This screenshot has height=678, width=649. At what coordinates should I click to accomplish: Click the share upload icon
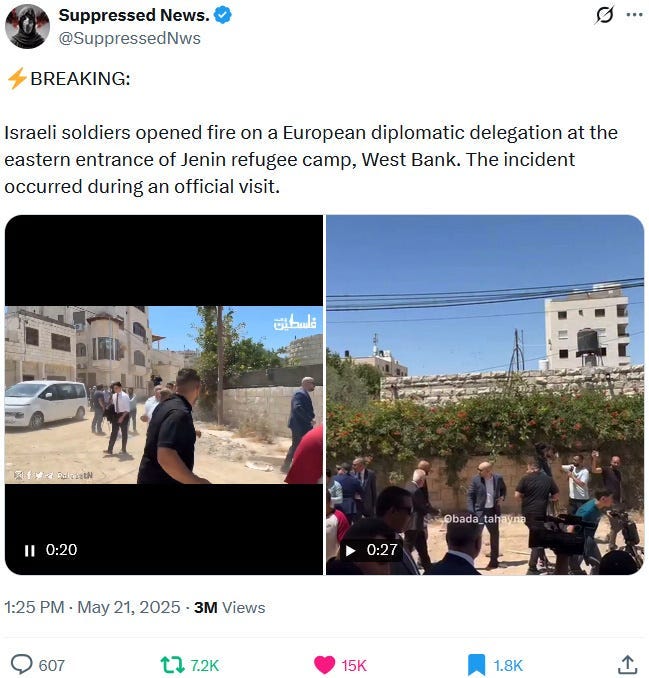pos(628,665)
